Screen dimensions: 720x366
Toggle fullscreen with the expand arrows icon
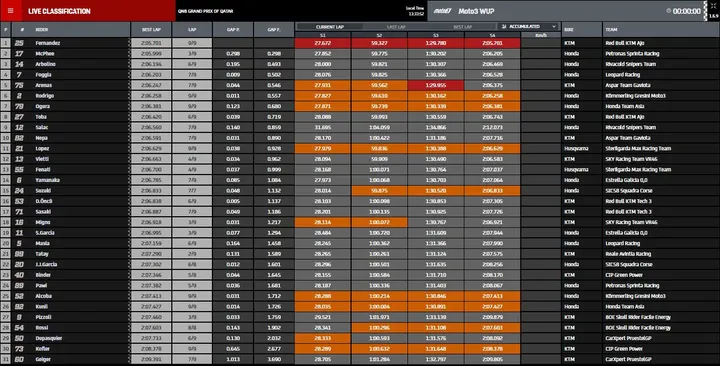click(713, 6)
